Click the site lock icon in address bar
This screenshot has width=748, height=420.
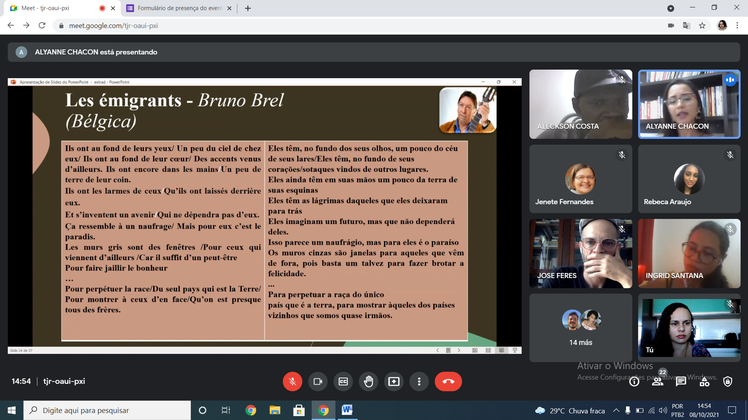pyautogui.click(x=61, y=26)
